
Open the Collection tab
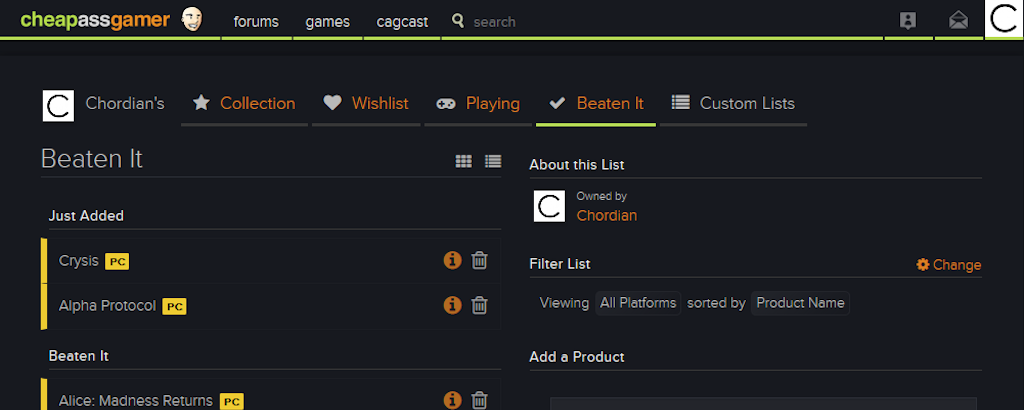[244, 103]
